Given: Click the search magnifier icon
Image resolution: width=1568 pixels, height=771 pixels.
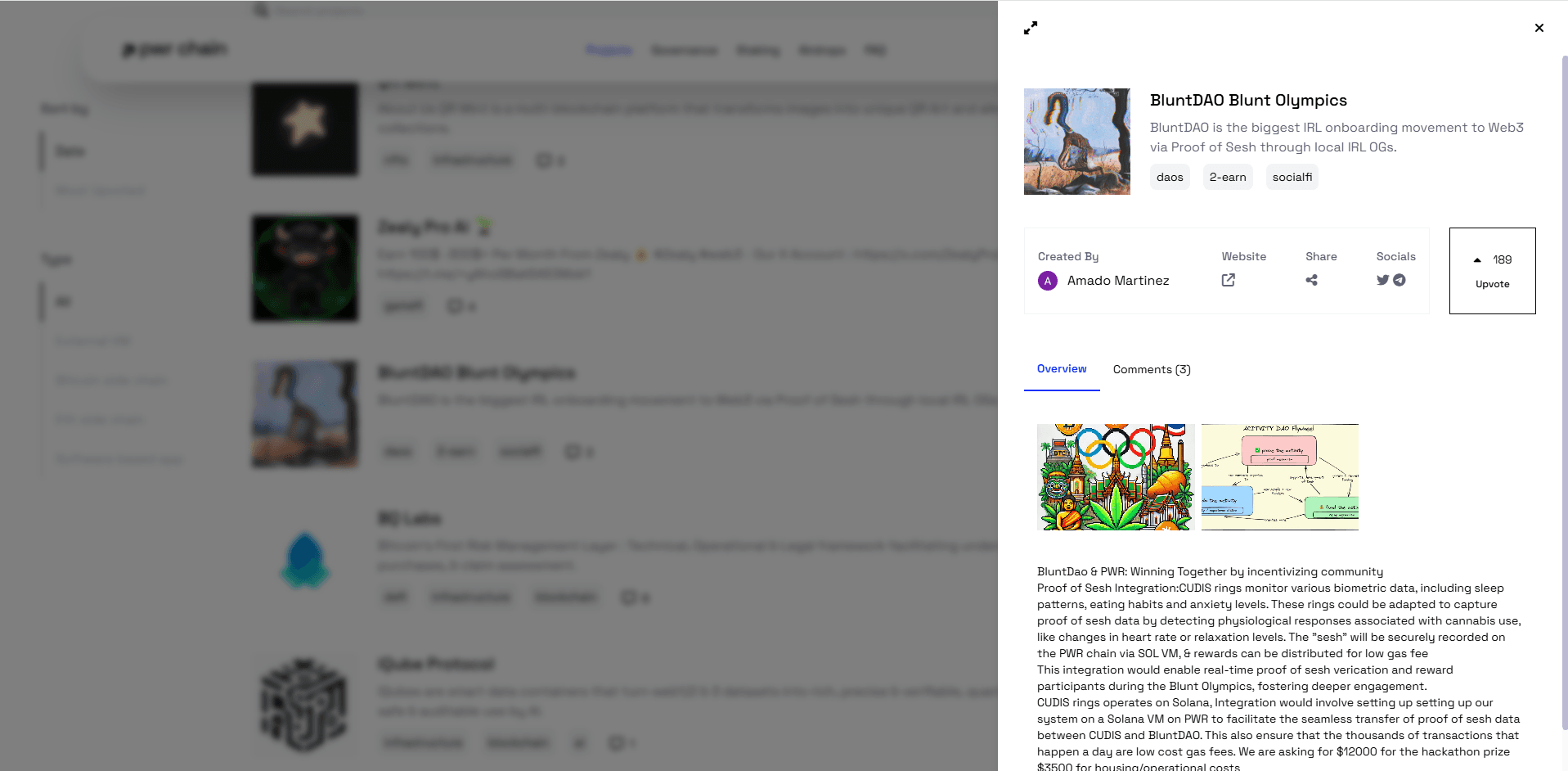Looking at the screenshot, I should click(260, 10).
